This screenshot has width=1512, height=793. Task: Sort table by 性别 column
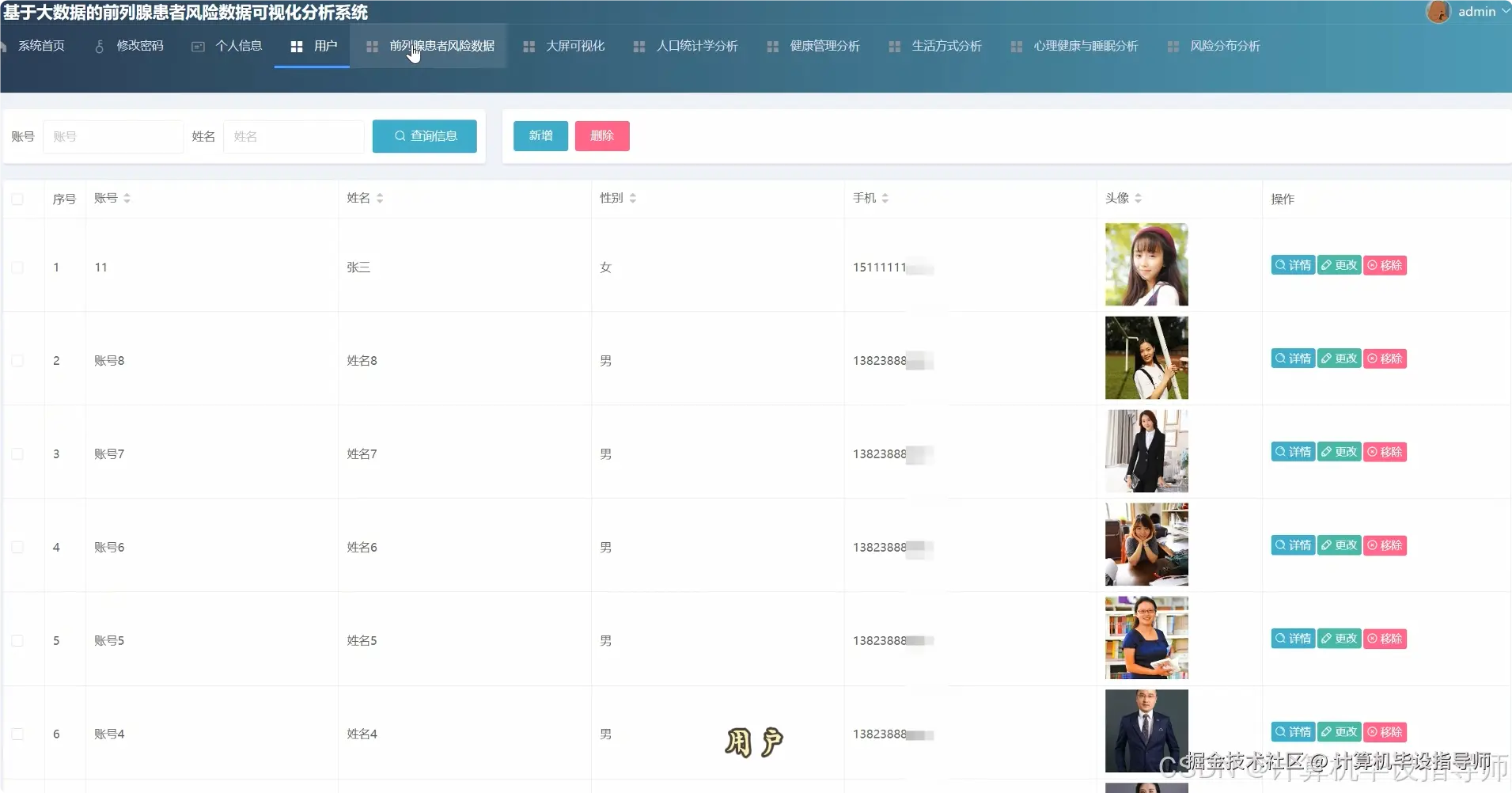tap(633, 198)
